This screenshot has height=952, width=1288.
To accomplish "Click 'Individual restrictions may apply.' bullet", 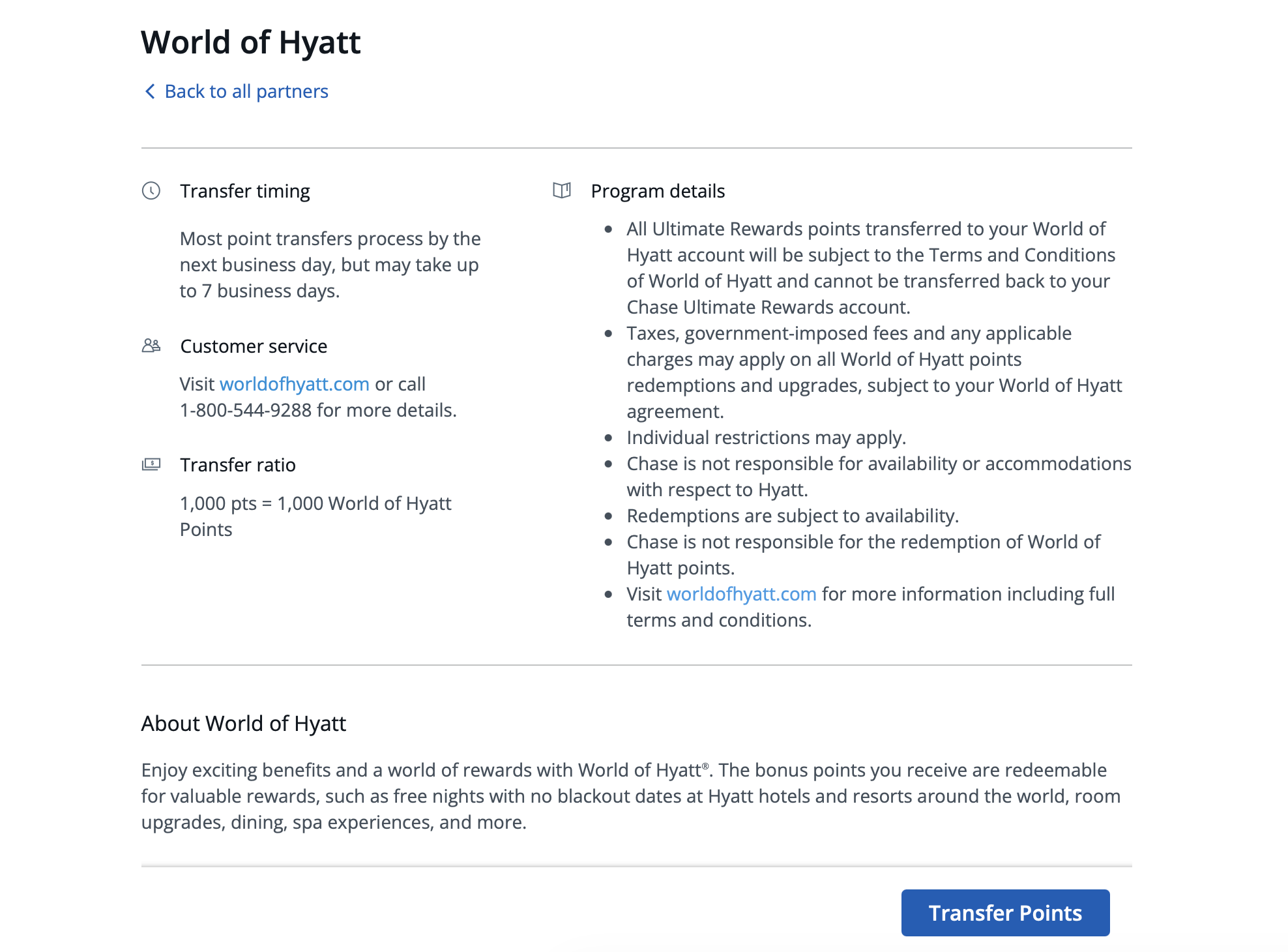I will 767,438.
